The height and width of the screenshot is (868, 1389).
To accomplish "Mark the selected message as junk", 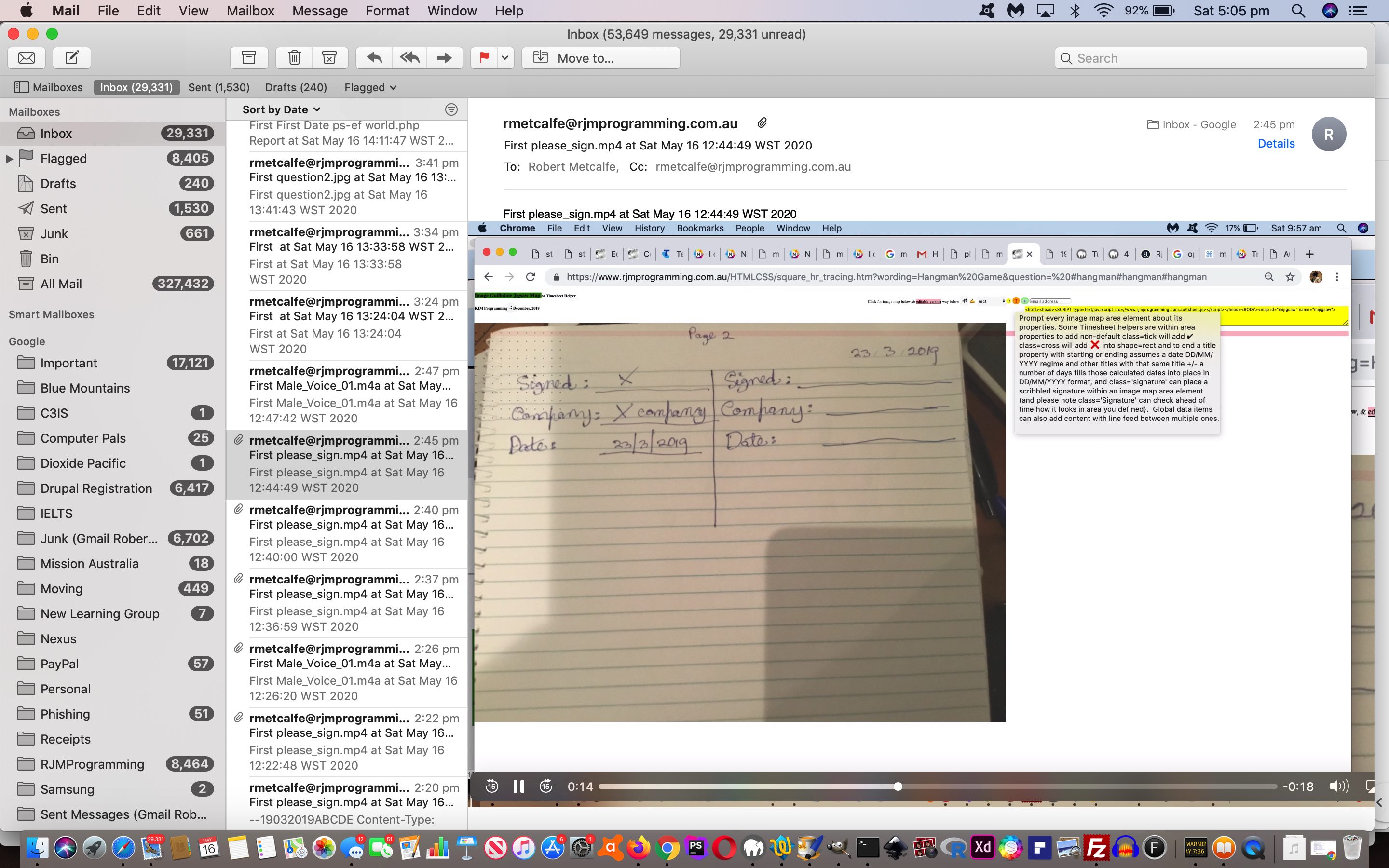I will coord(328,57).
